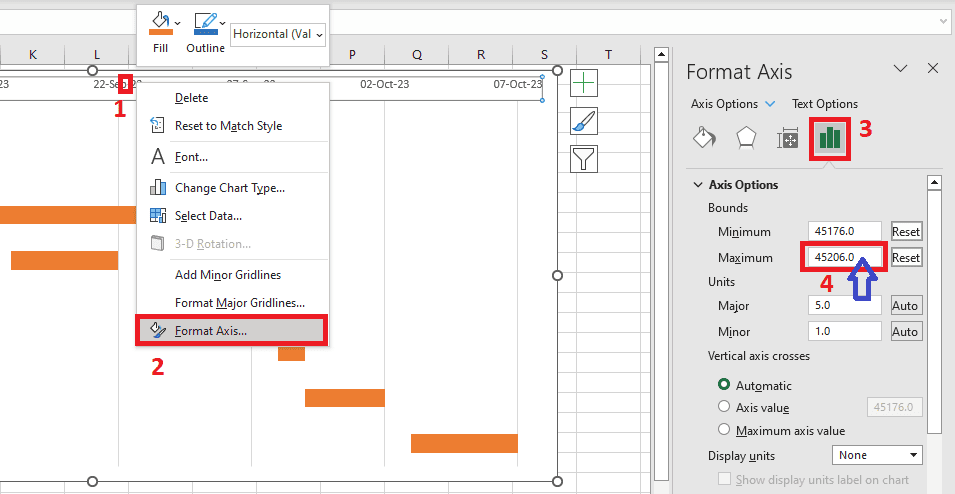Select Fill & Line icon in Format Axis
Image resolution: width=955 pixels, height=494 pixels.
tap(704, 138)
